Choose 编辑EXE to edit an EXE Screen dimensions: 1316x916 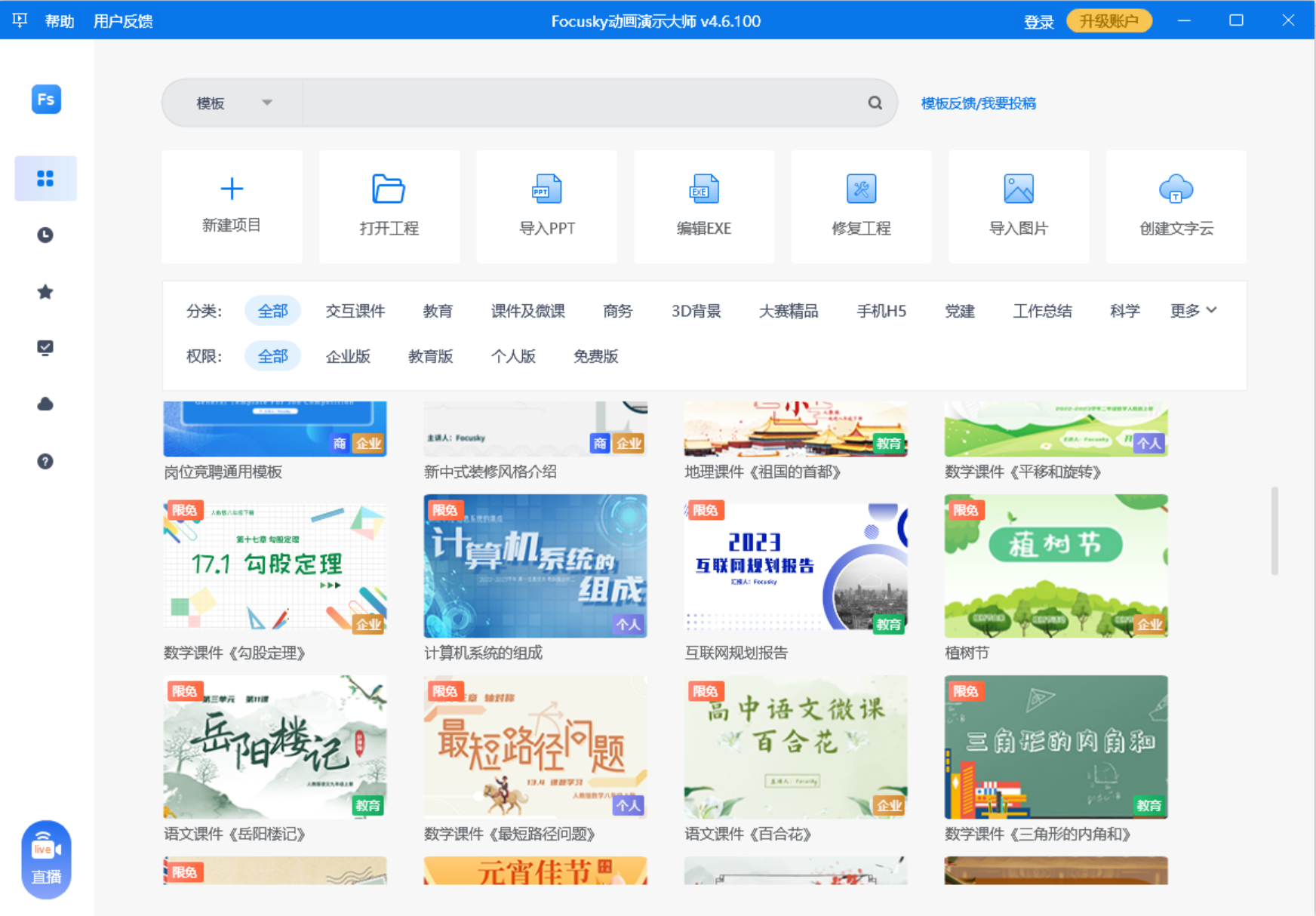point(704,206)
